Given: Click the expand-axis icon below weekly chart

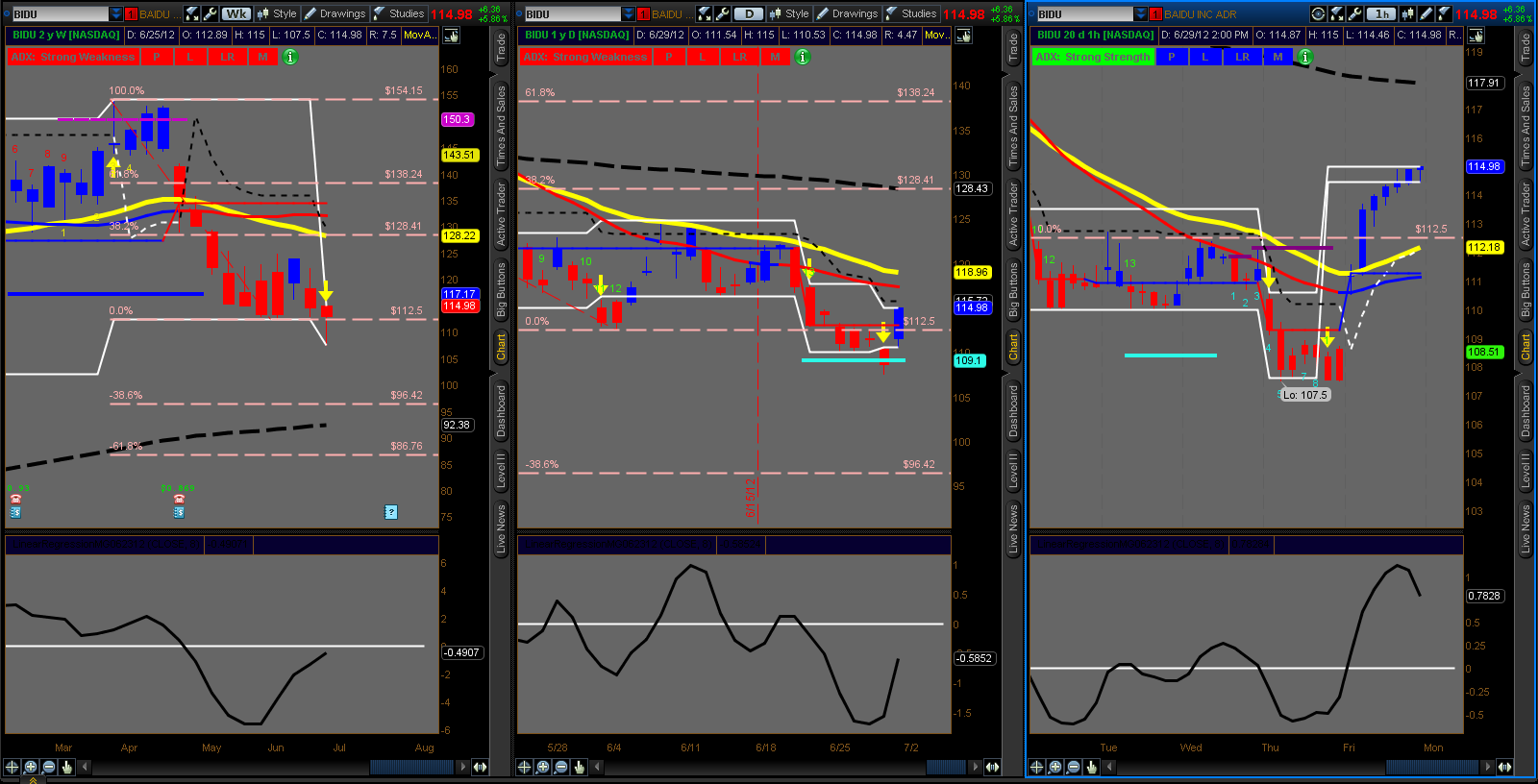Looking at the screenshot, I should [480, 767].
